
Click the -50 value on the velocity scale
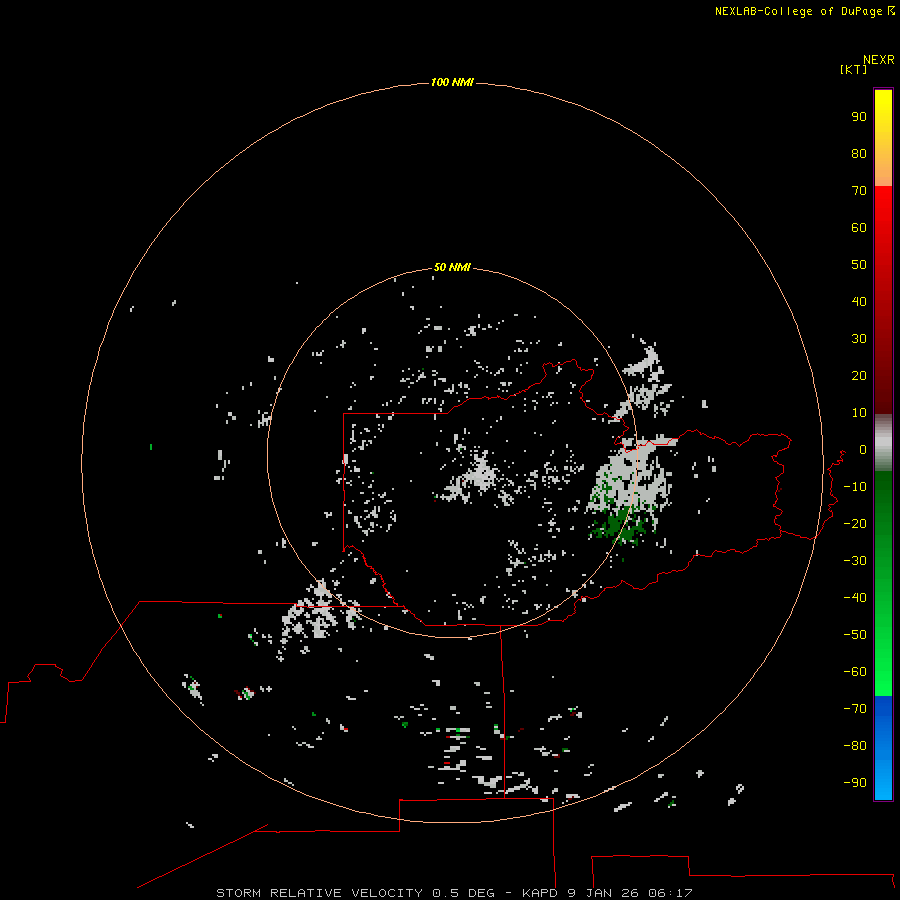tap(855, 635)
